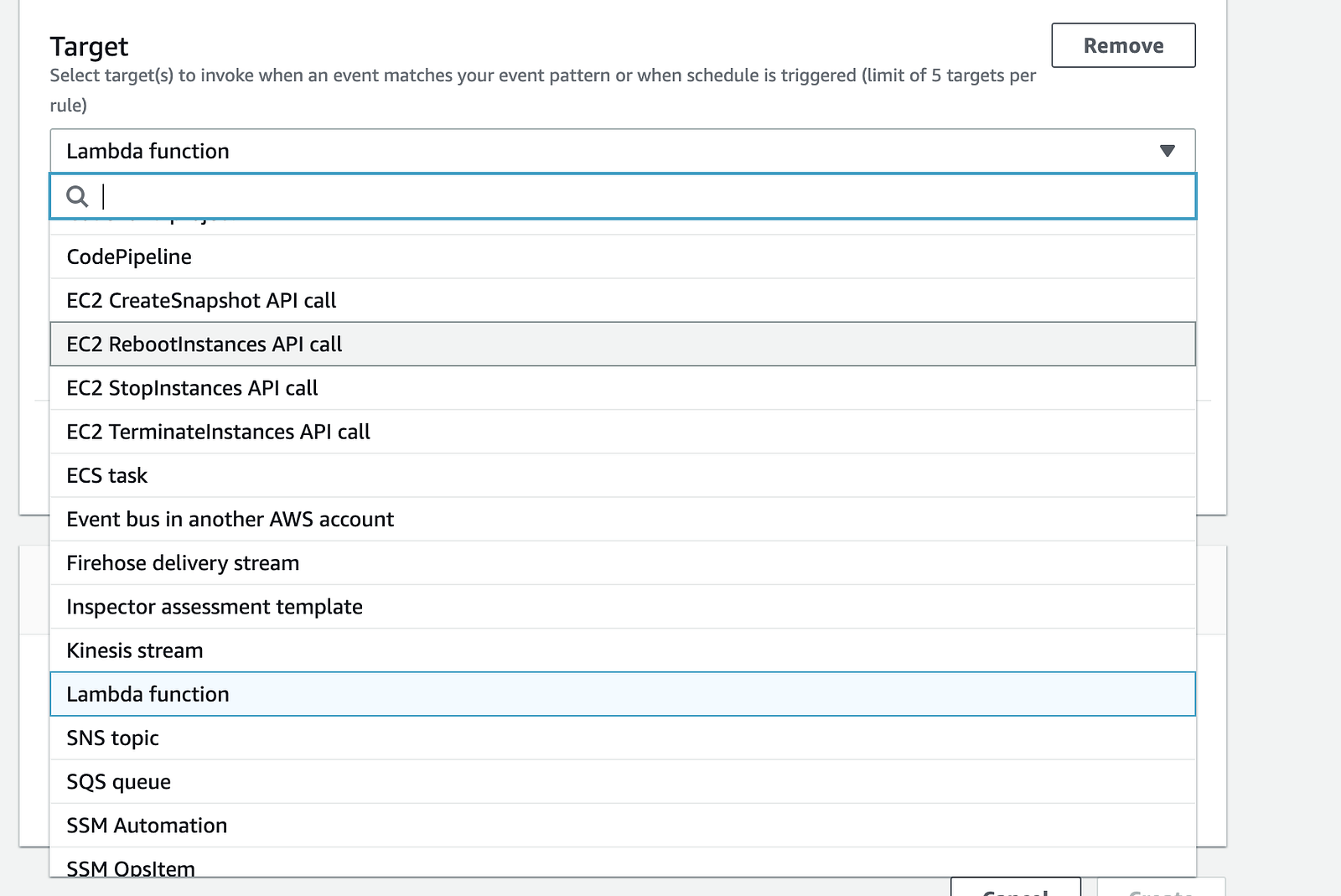Image resolution: width=1341 pixels, height=896 pixels.
Task: Click the search magnifier icon
Action: pos(77,196)
